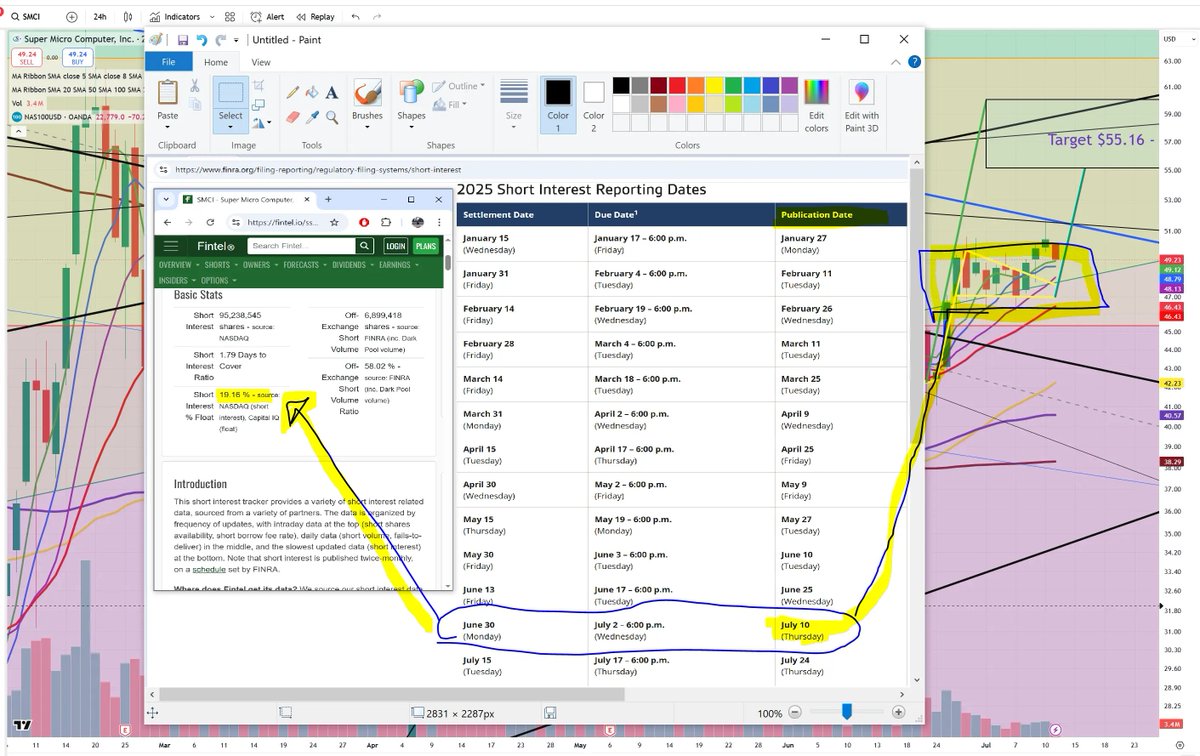Click the LOGIN button in the pasted Fintel page

395,246
